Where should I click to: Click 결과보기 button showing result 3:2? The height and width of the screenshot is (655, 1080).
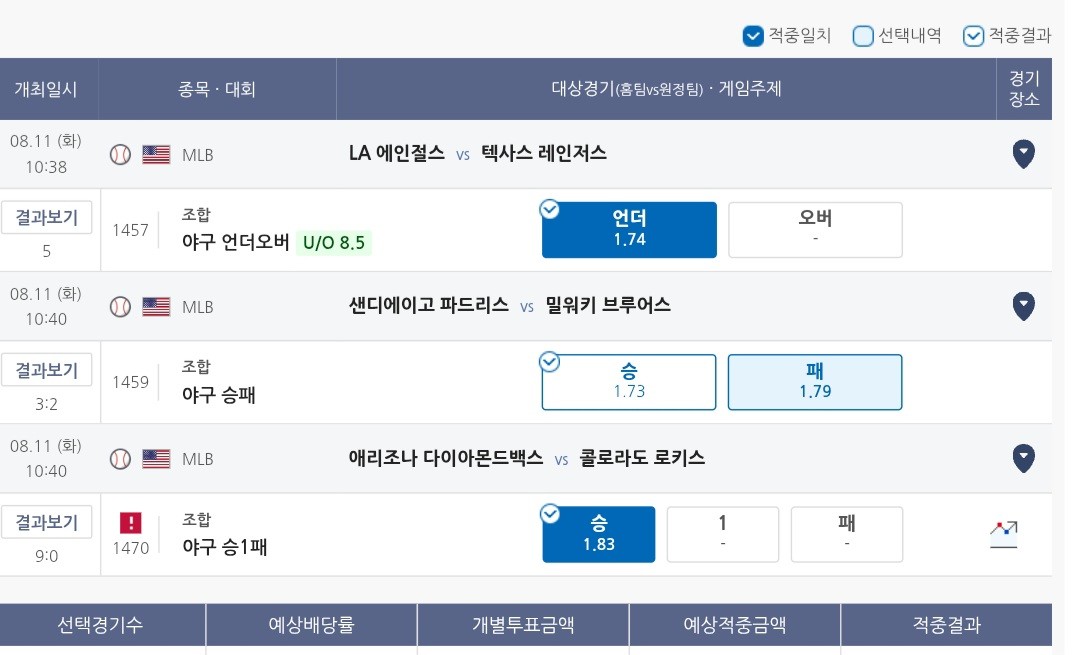coord(46,371)
